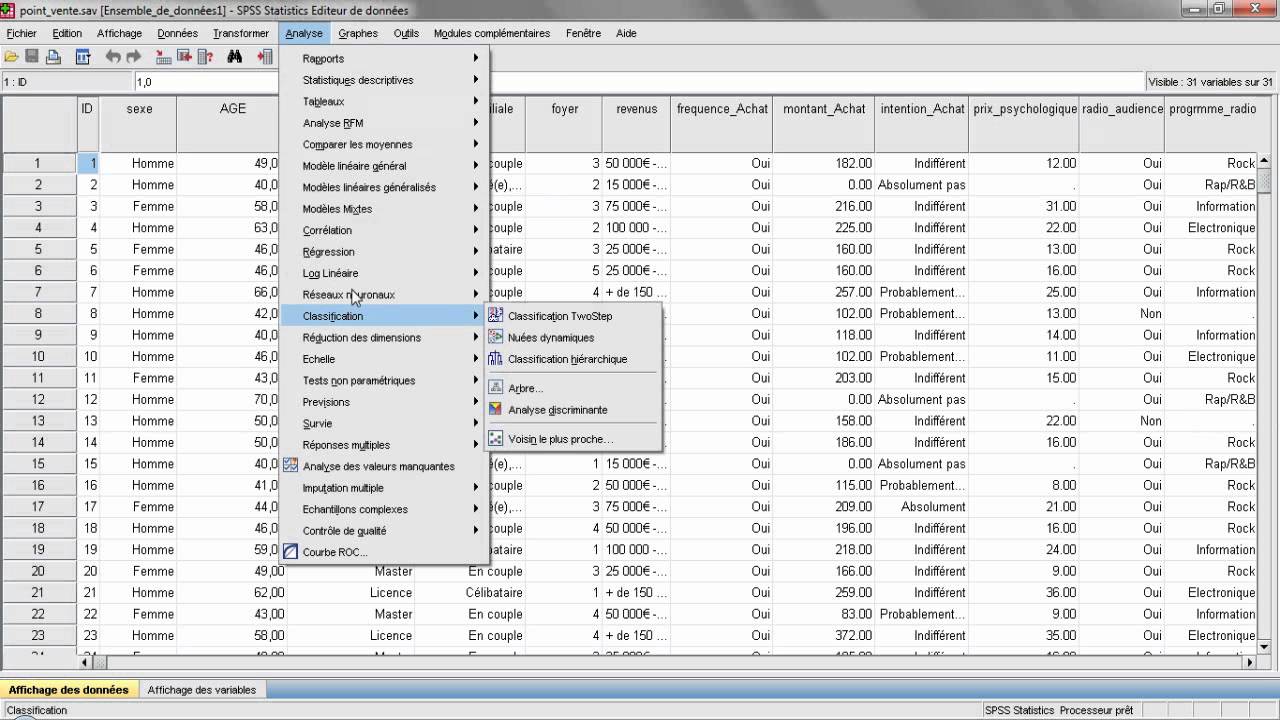Expand the Tableaux submenu

(x=383, y=101)
